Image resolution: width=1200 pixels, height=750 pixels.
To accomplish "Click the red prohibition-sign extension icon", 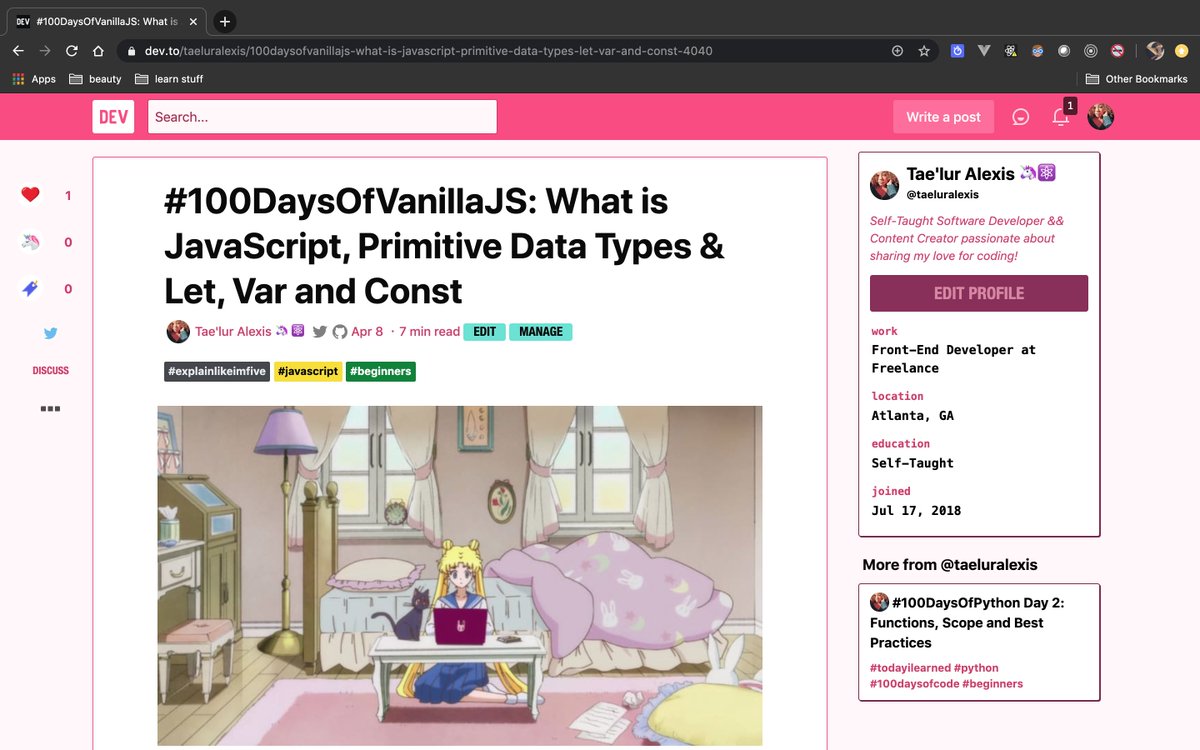I will coord(1118,51).
